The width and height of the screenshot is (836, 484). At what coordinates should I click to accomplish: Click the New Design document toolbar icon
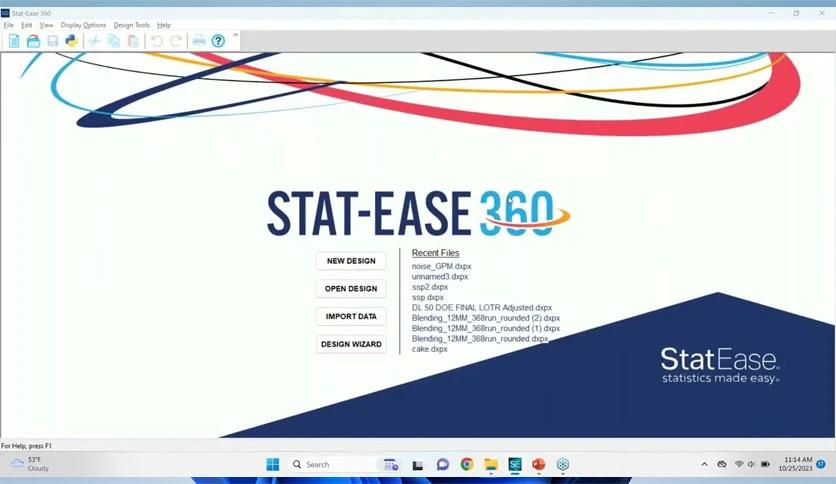tap(14, 41)
